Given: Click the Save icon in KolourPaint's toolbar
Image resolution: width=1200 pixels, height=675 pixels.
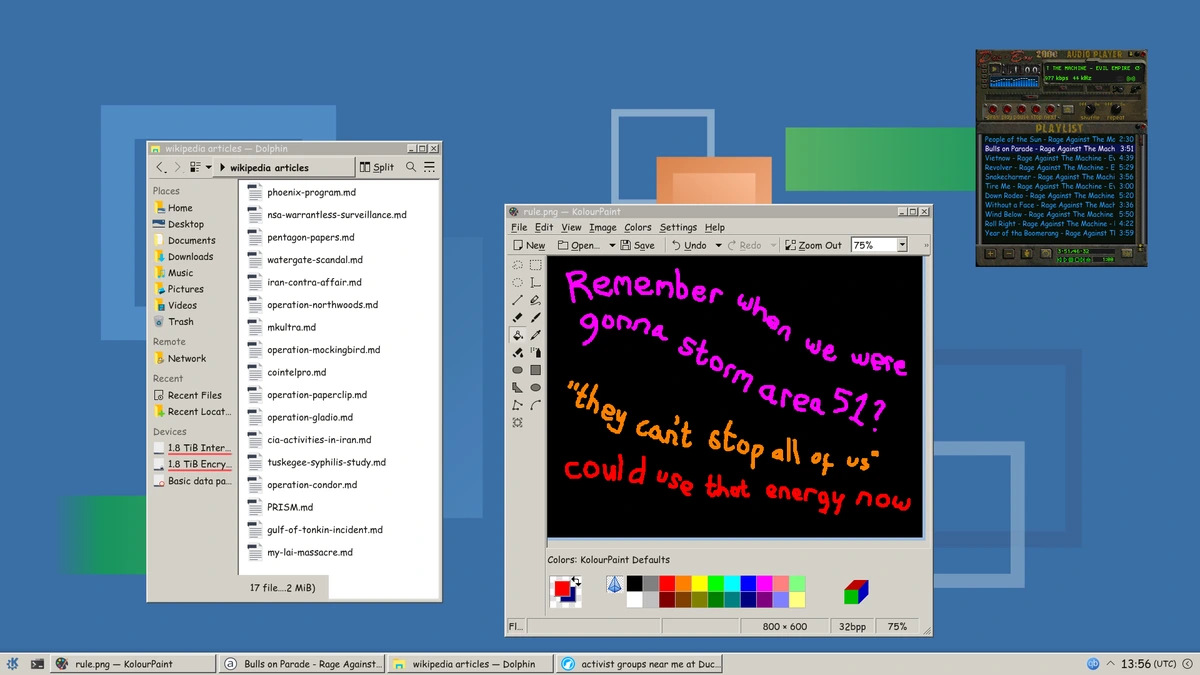Looking at the screenshot, I should pyautogui.click(x=638, y=244).
